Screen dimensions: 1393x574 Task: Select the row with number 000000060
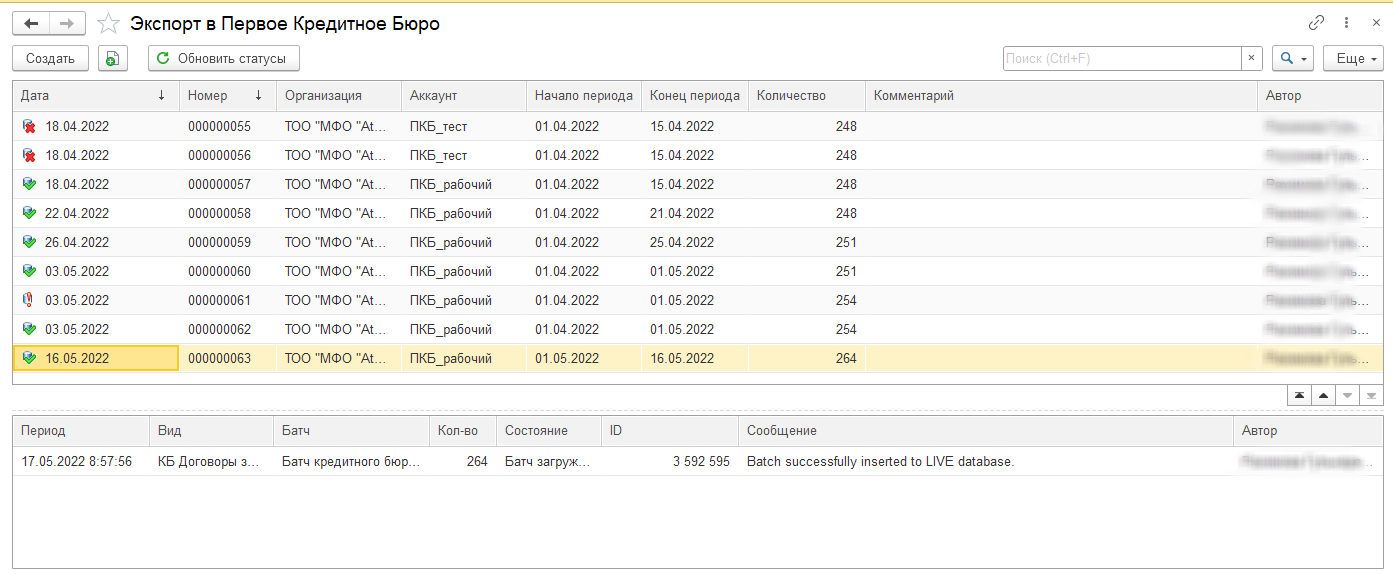point(698,272)
